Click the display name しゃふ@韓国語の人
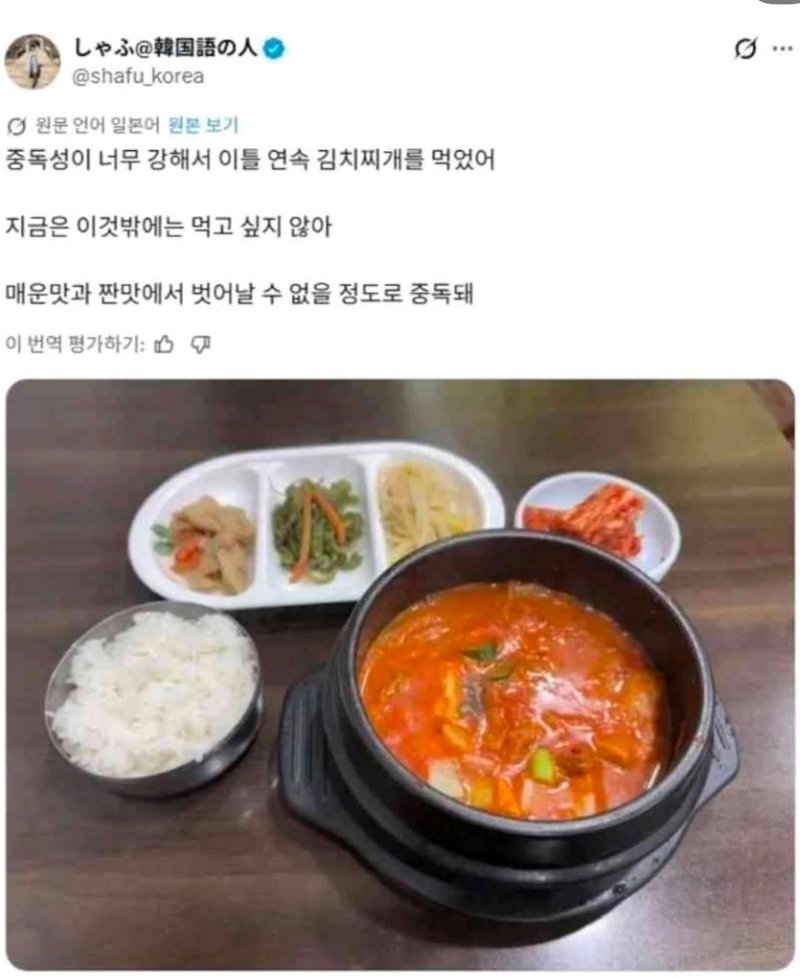Screen dimensions: 800x979 tap(165, 47)
